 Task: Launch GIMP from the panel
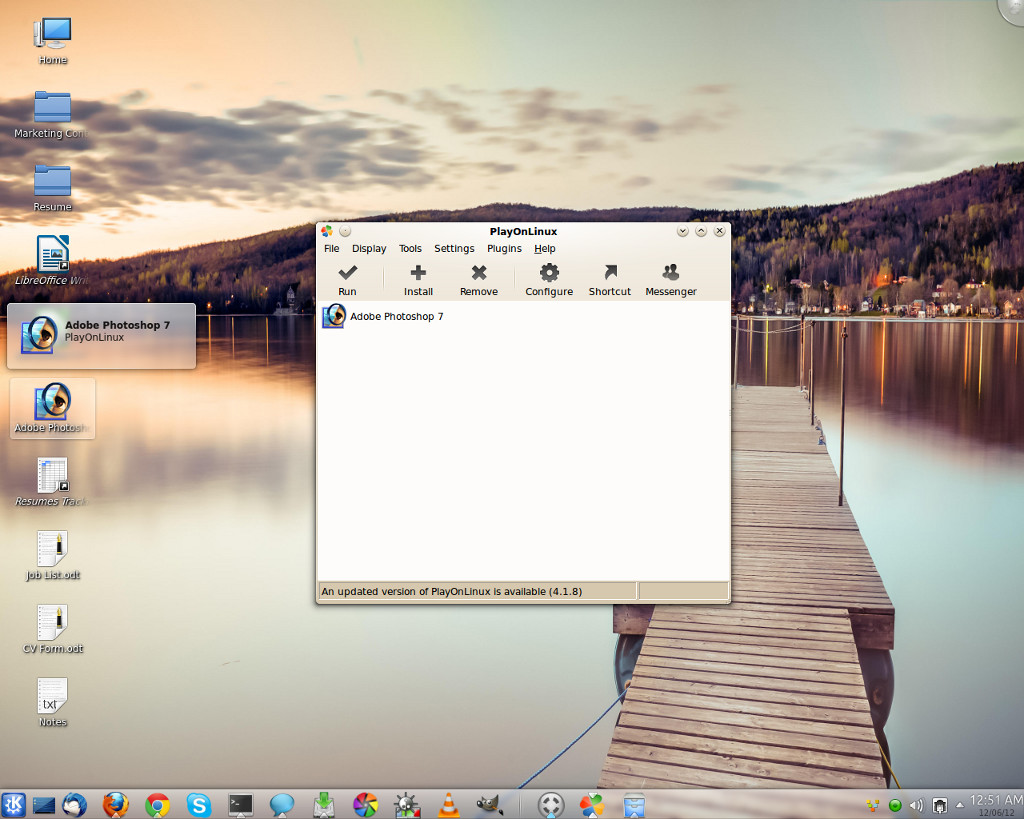click(489, 805)
